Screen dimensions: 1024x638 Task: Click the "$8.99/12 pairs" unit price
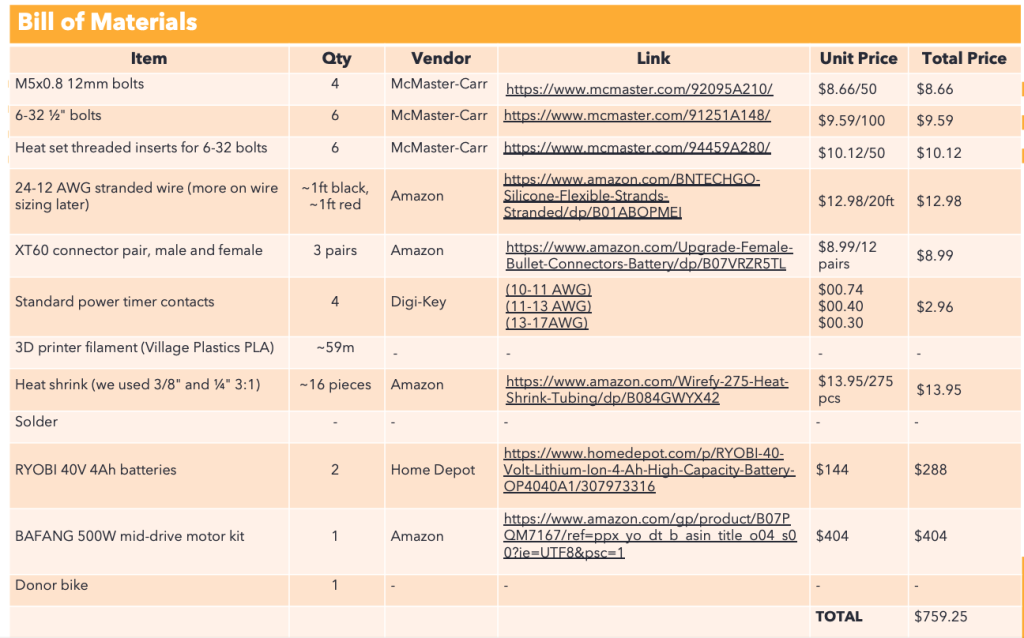tap(848, 256)
